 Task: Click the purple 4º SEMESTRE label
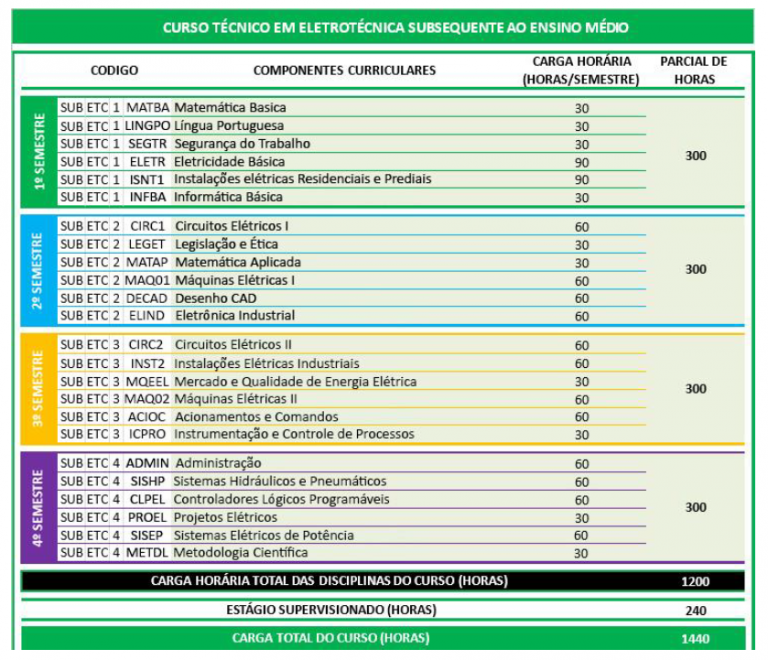(x=39, y=508)
